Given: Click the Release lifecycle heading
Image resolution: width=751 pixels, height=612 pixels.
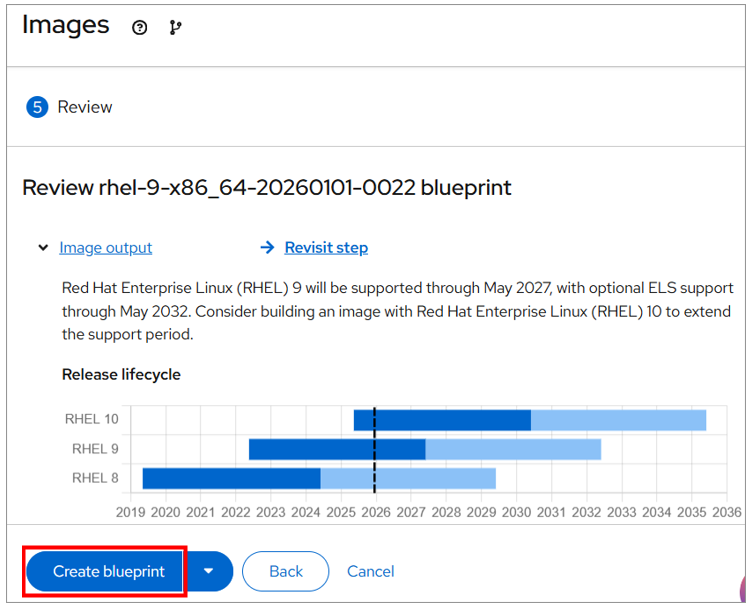Looking at the screenshot, I should coord(121,374).
